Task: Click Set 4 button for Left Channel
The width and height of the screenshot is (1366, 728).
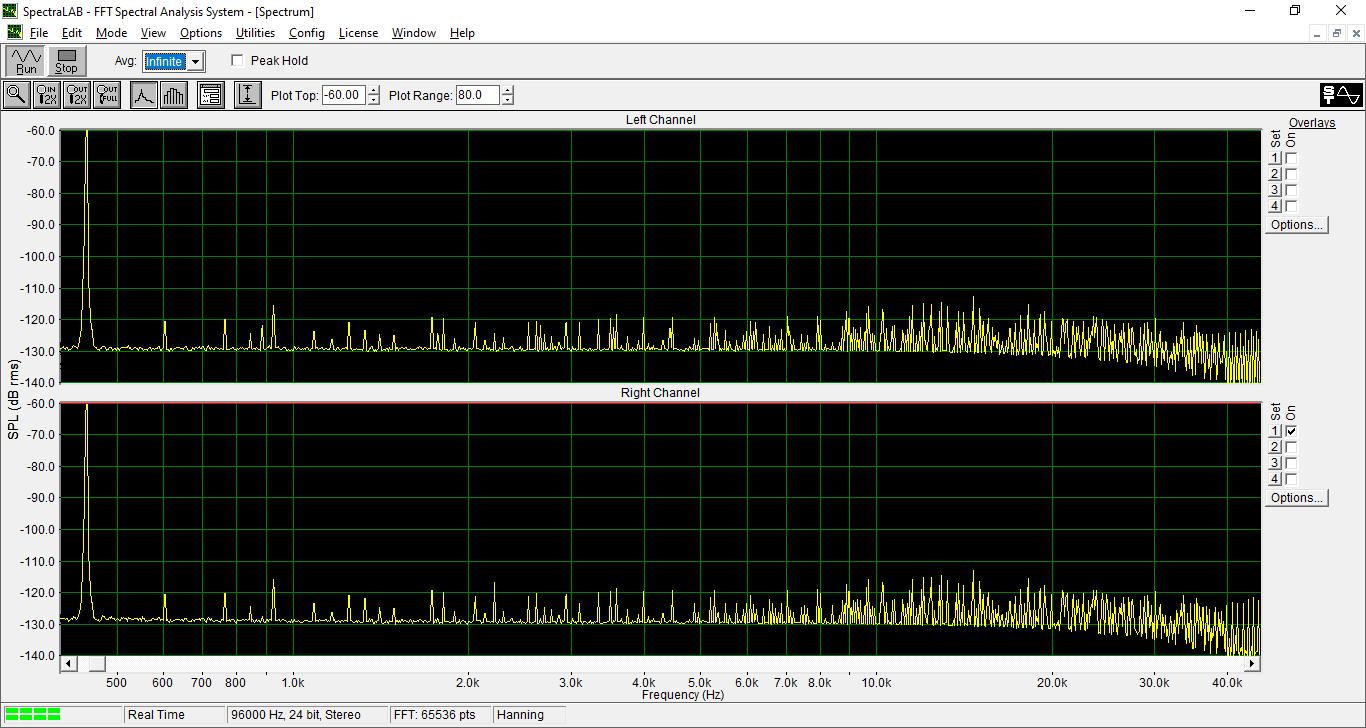Action: click(x=1275, y=206)
